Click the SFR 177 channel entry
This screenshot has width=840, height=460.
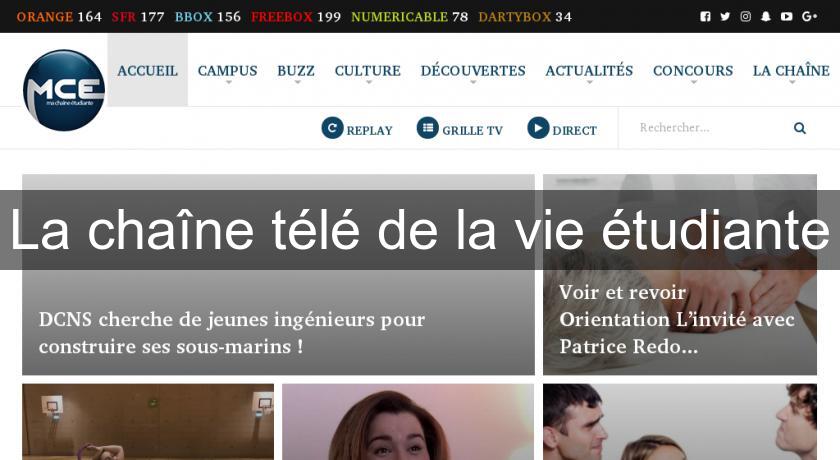coord(138,17)
